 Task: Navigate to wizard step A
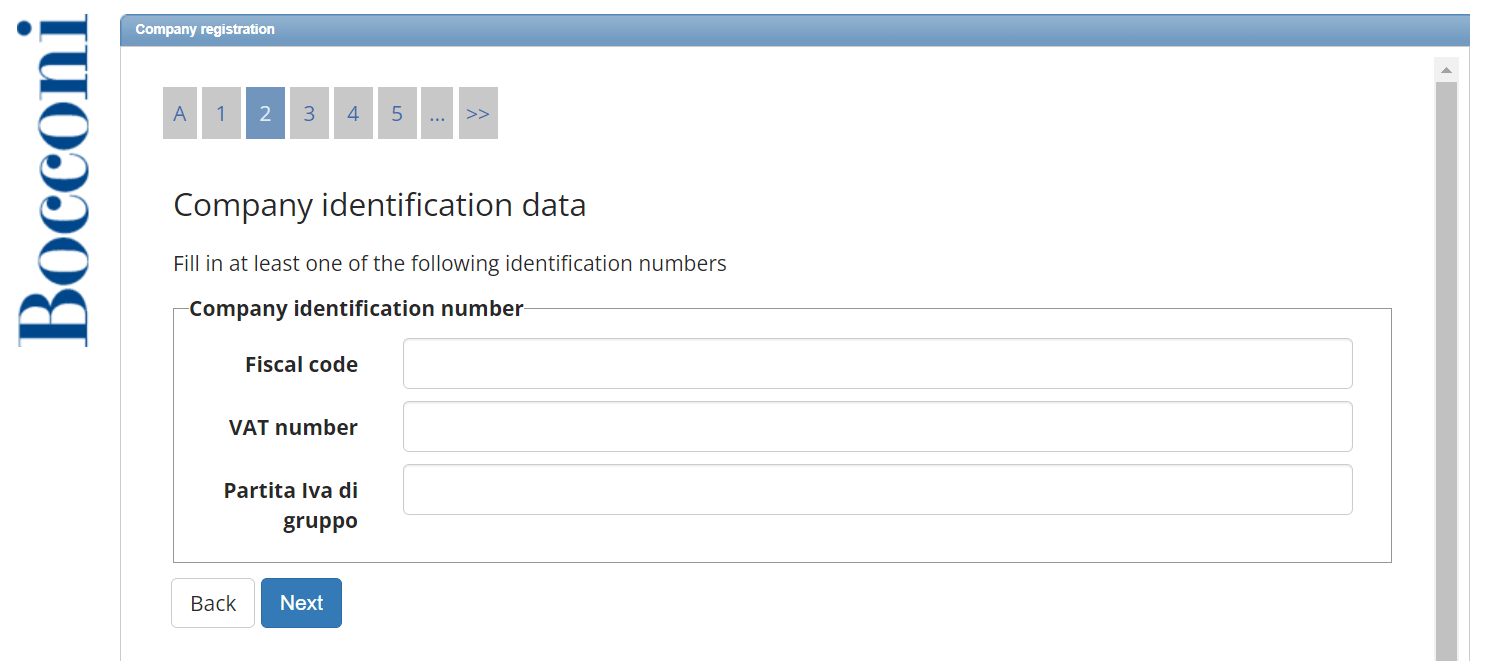(179, 112)
